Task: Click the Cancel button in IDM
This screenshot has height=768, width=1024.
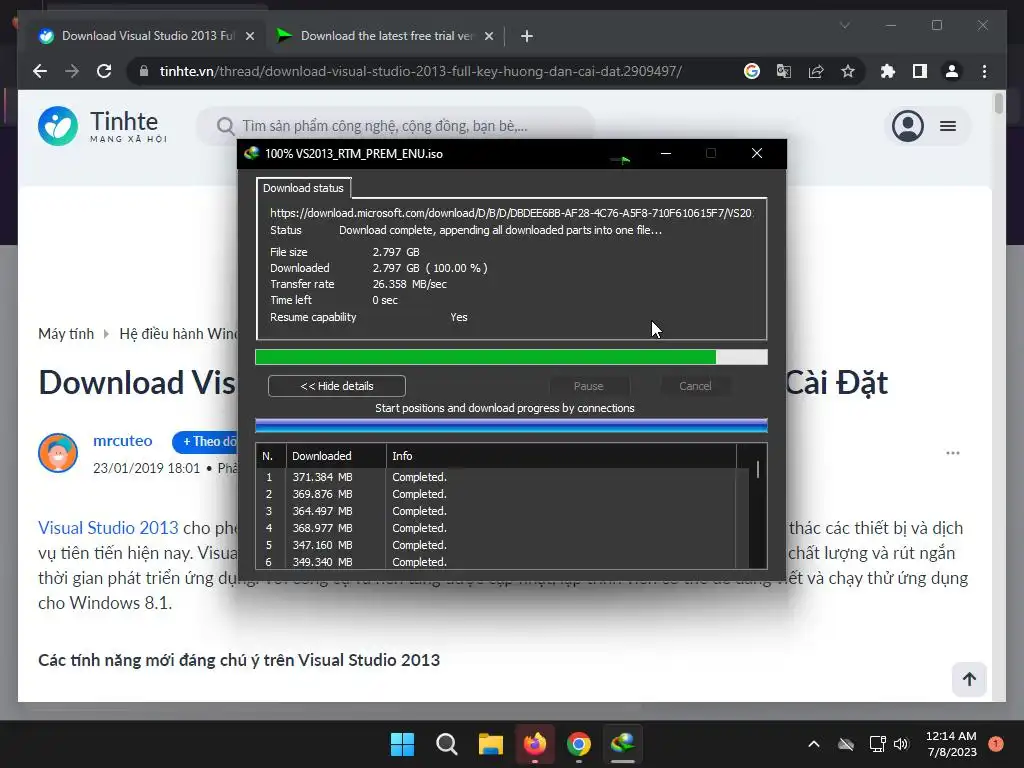Action: pos(695,386)
